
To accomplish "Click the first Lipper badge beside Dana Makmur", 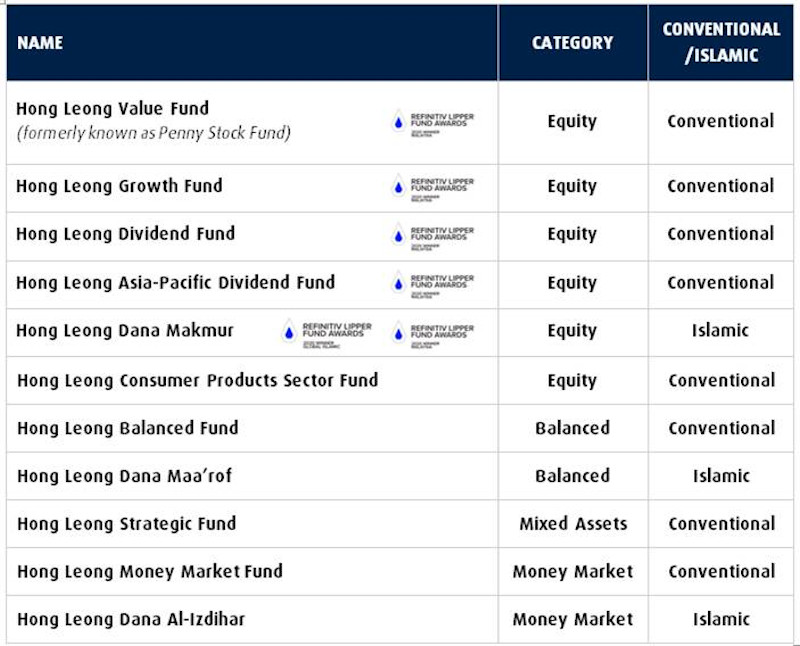I will 324,332.
